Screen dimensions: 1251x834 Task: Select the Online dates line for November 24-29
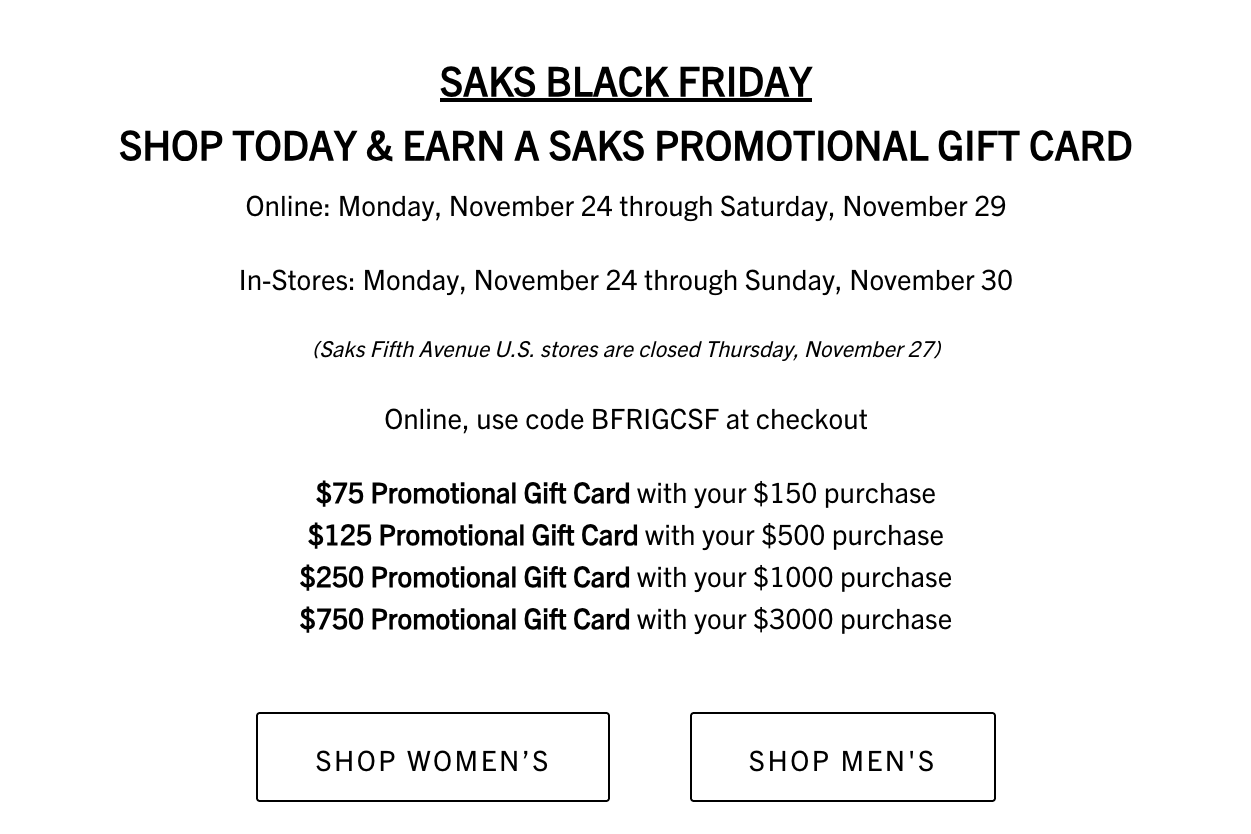(626, 207)
